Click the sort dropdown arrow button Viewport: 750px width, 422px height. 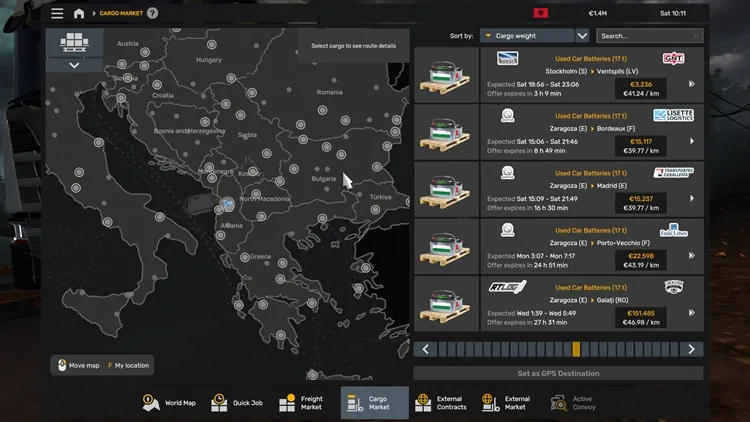pos(582,36)
